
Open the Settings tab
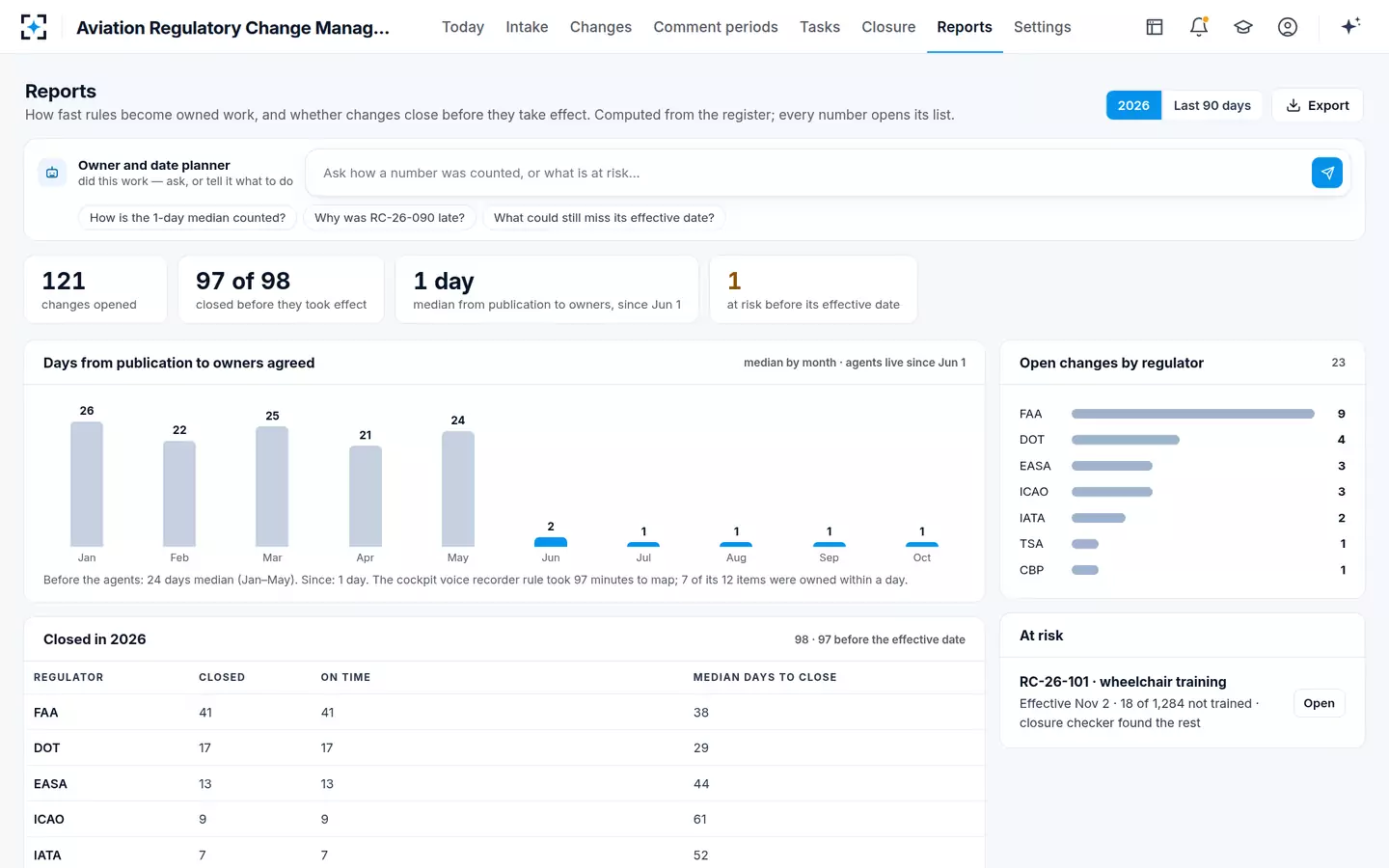pos(1042,27)
